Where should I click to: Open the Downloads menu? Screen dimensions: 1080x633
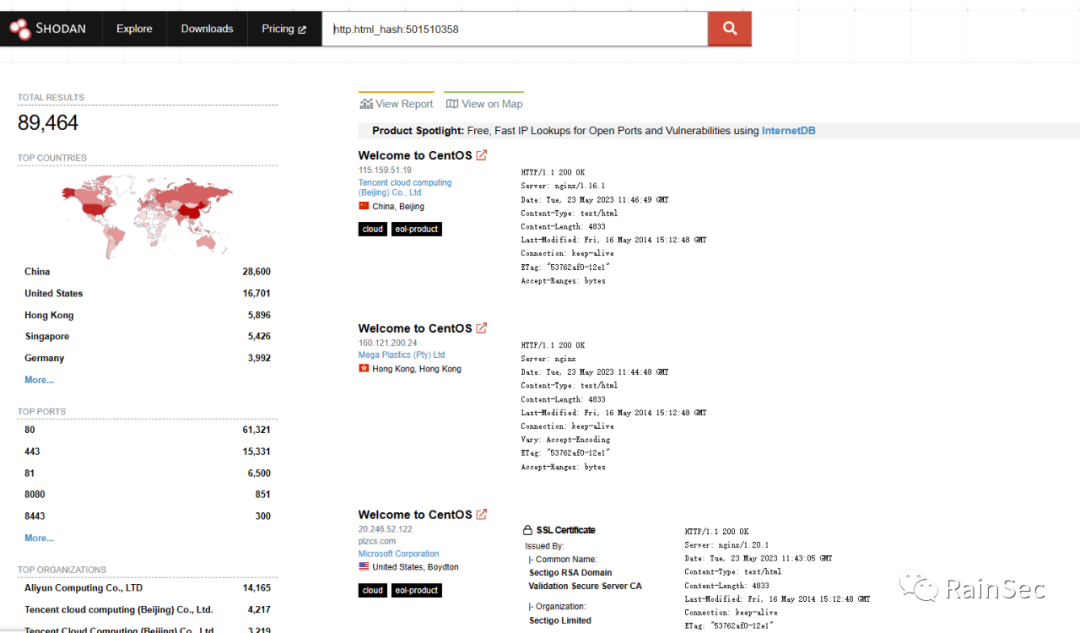pyautogui.click(x=207, y=29)
